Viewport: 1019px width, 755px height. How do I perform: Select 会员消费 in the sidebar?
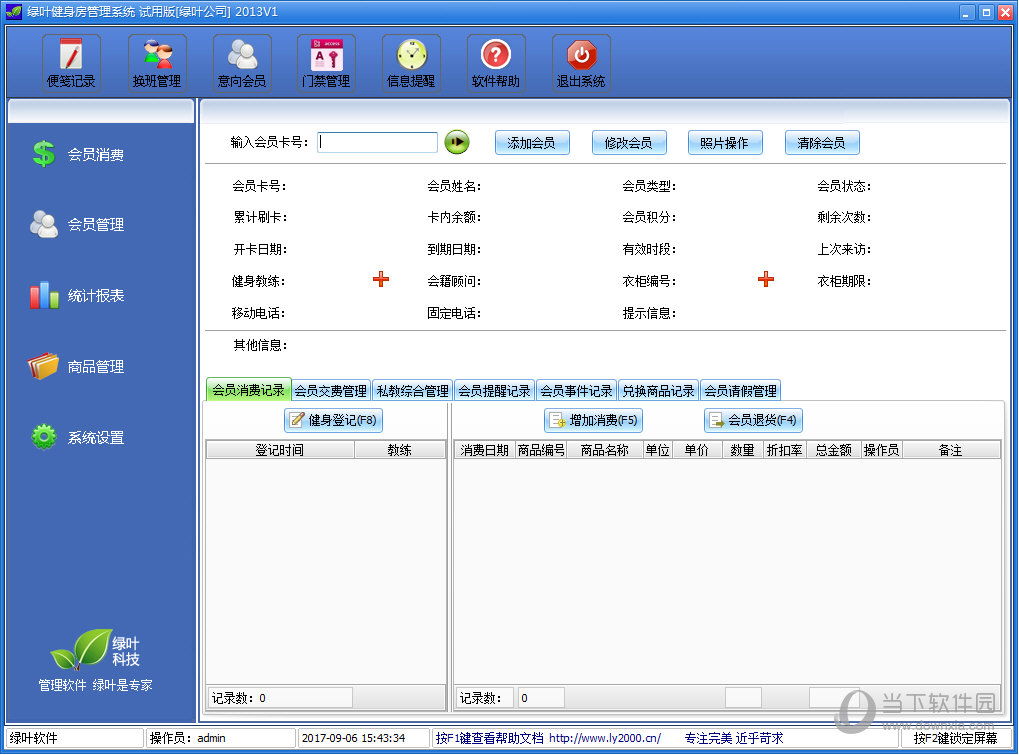95,155
